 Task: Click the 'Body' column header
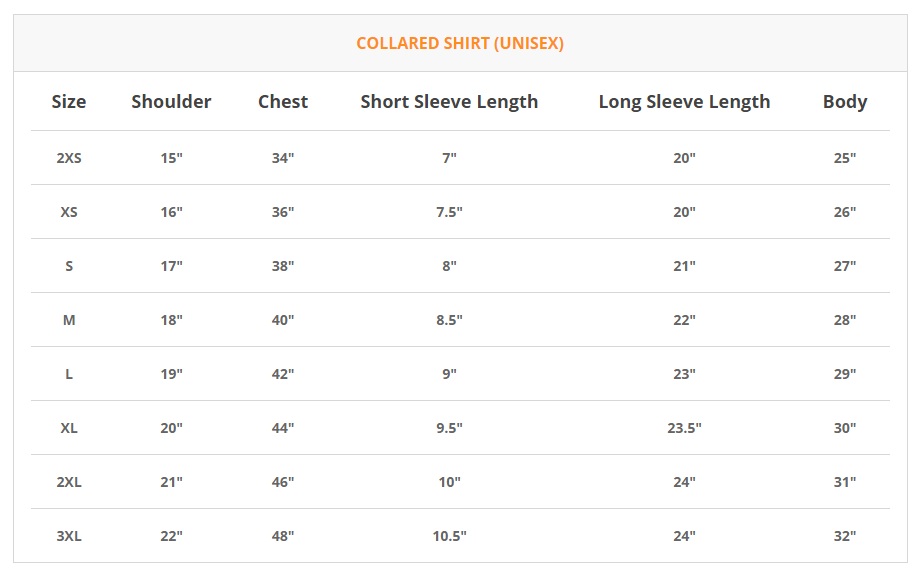[845, 102]
